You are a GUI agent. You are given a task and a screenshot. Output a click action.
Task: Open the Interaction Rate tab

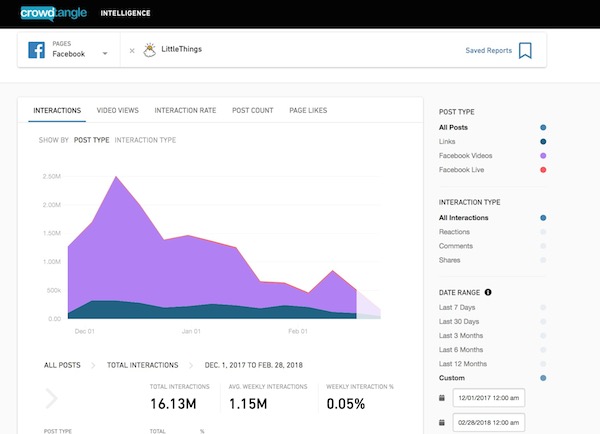(x=185, y=110)
